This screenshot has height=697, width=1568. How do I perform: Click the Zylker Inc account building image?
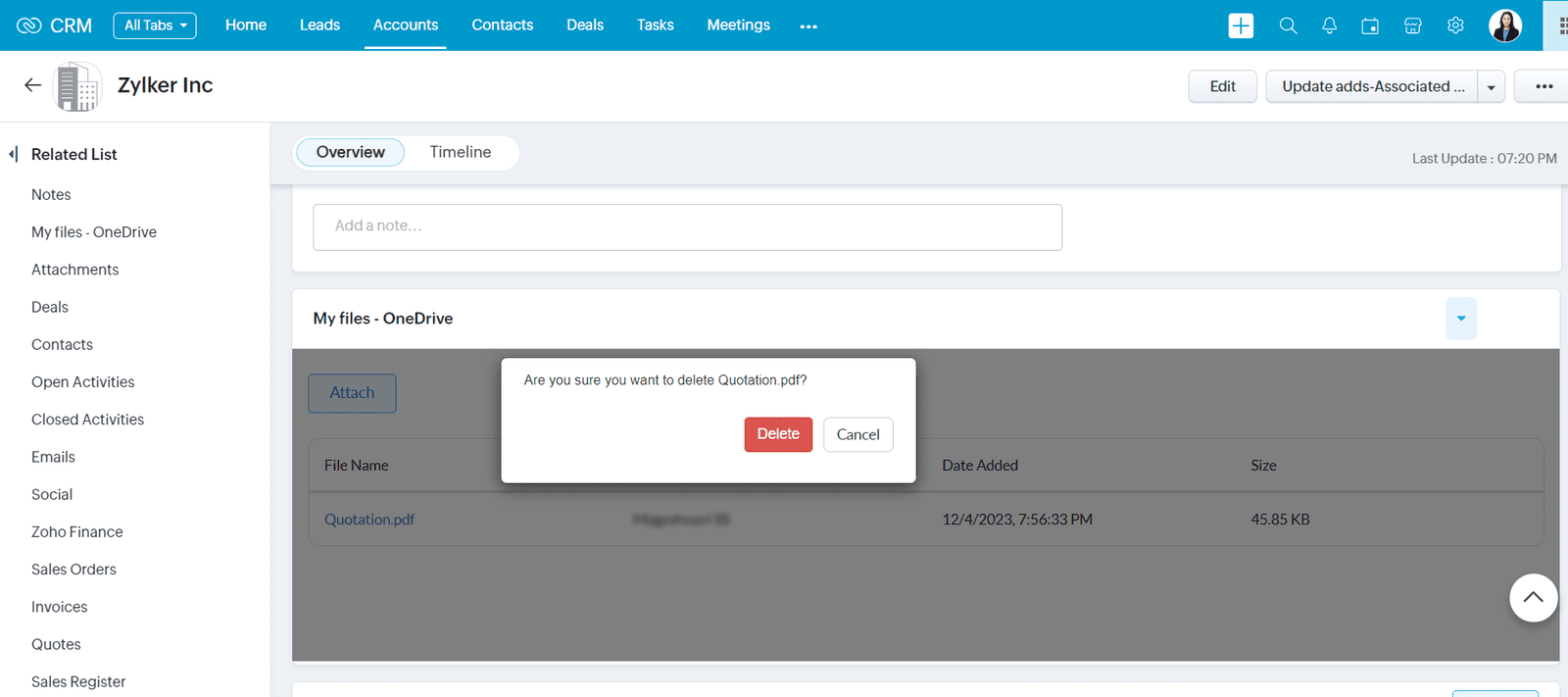(77, 86)
